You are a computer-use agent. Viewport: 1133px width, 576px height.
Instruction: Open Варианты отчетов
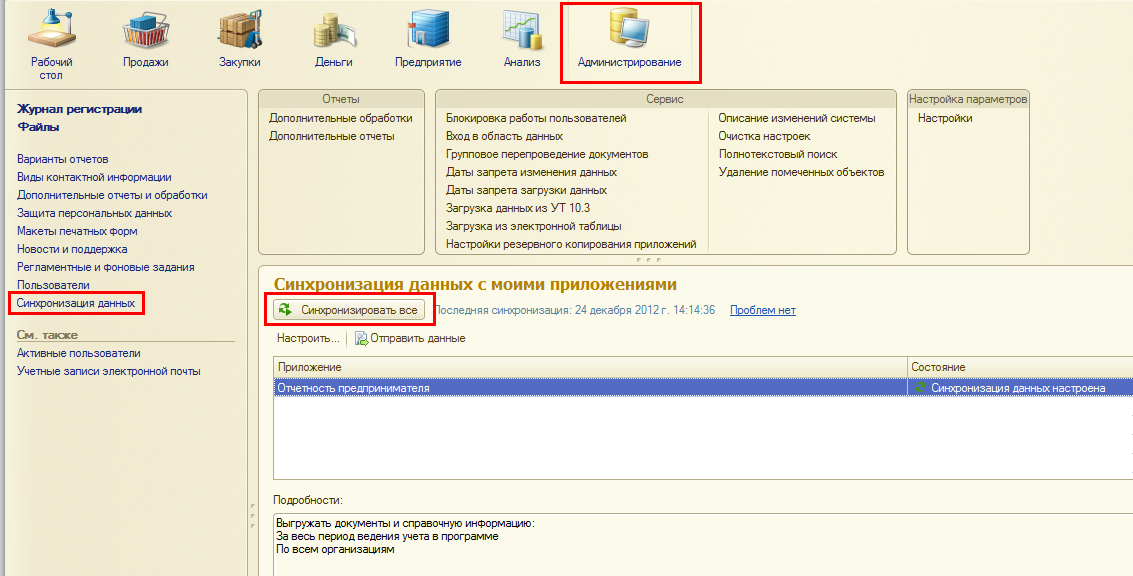(63, 159)
